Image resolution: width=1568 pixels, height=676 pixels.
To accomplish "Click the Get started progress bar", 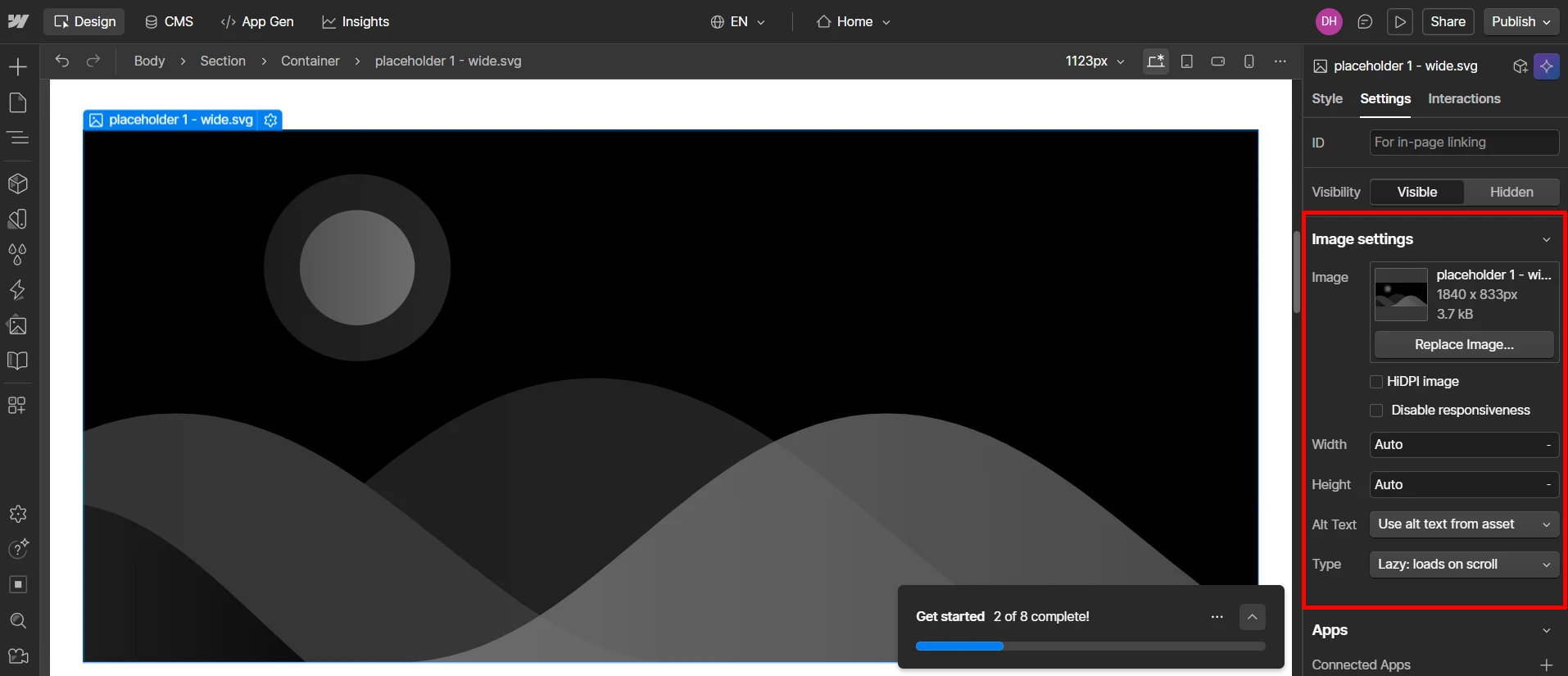I will [1090, 647].
